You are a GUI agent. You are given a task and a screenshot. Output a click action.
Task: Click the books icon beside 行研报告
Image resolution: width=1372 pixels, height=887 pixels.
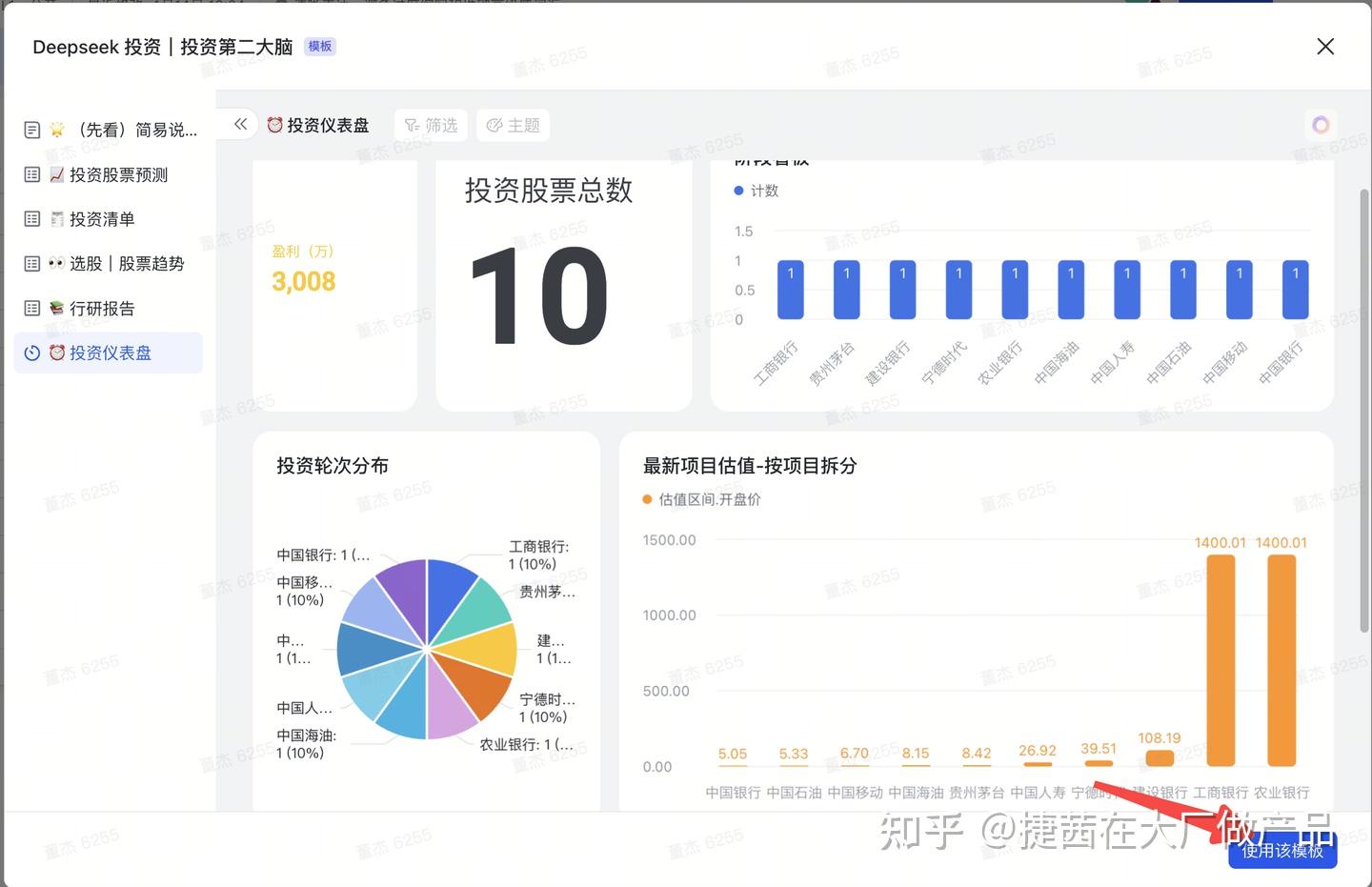point(57,308)
